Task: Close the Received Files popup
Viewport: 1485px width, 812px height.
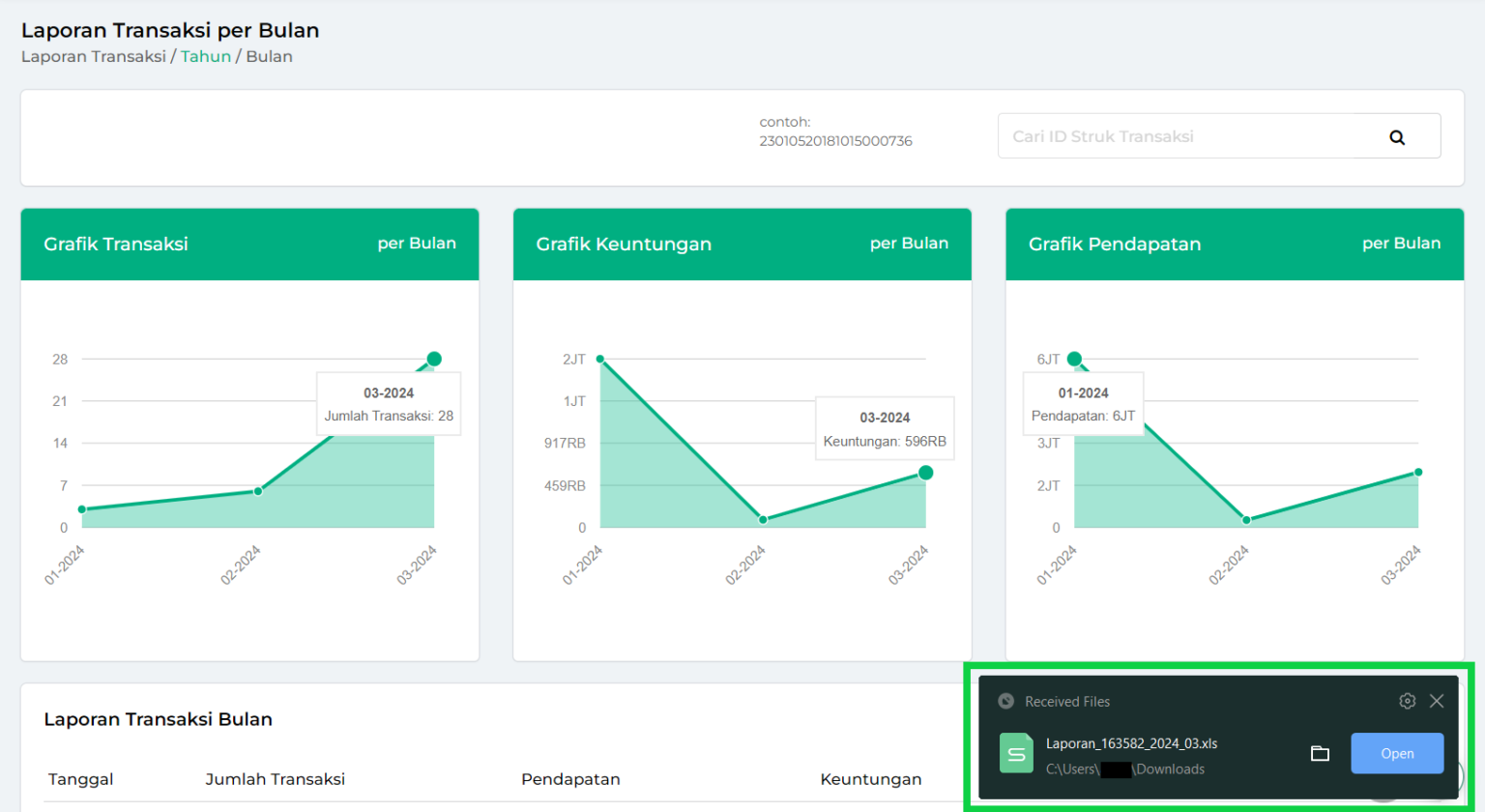Action: point(1437,701)
